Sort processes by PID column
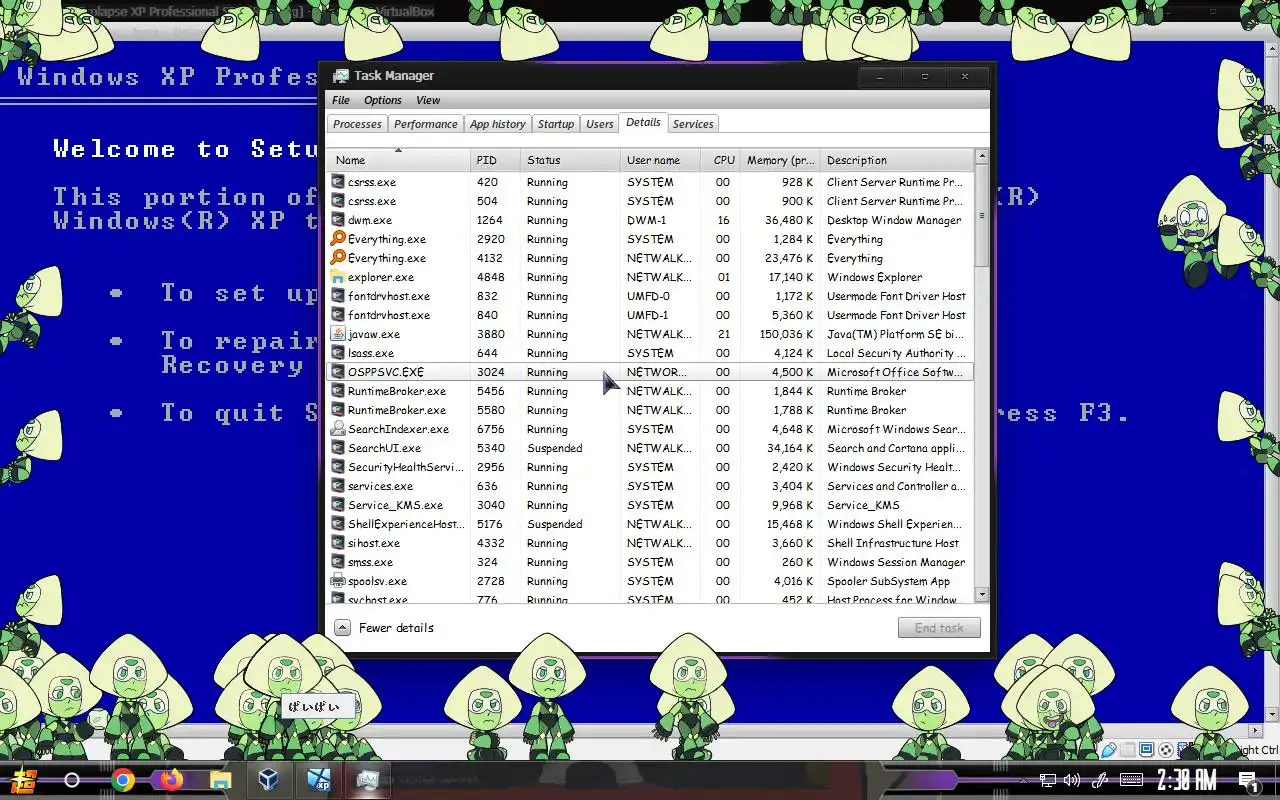Viewport: 1280px width, 800px height. [x=495, y=160]
